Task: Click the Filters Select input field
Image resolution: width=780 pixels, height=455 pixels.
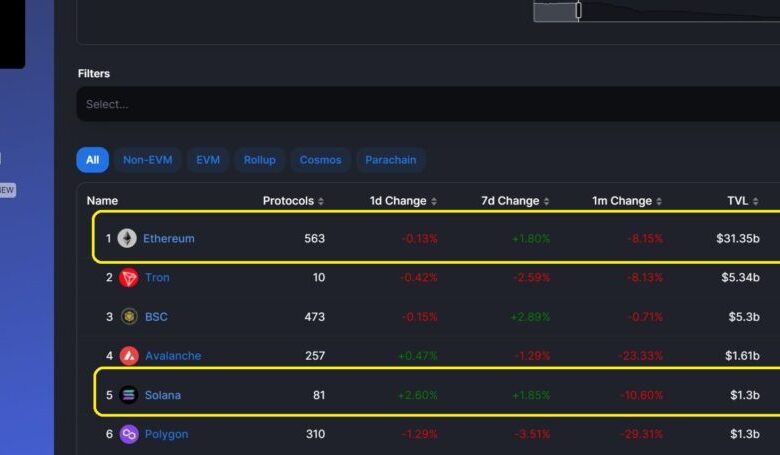Action: click(x=400, y=104)
